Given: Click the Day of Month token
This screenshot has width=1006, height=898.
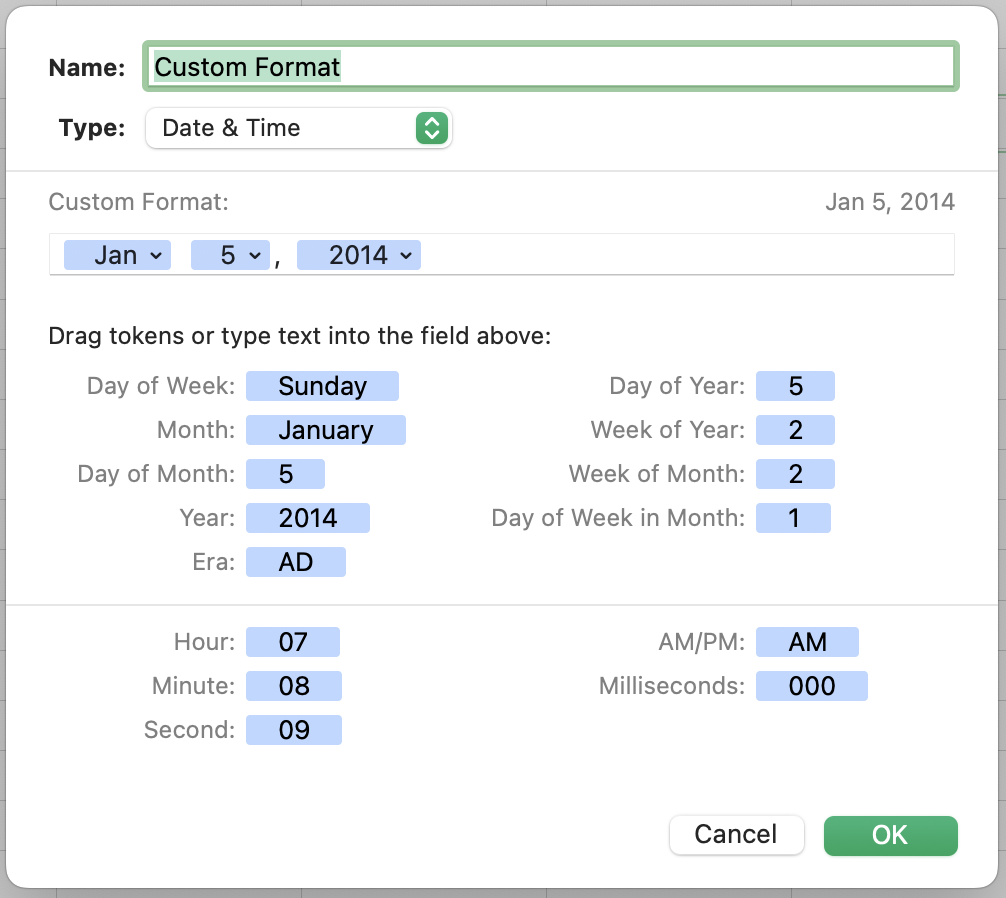Looking at the screenshot, I should 285,474.
